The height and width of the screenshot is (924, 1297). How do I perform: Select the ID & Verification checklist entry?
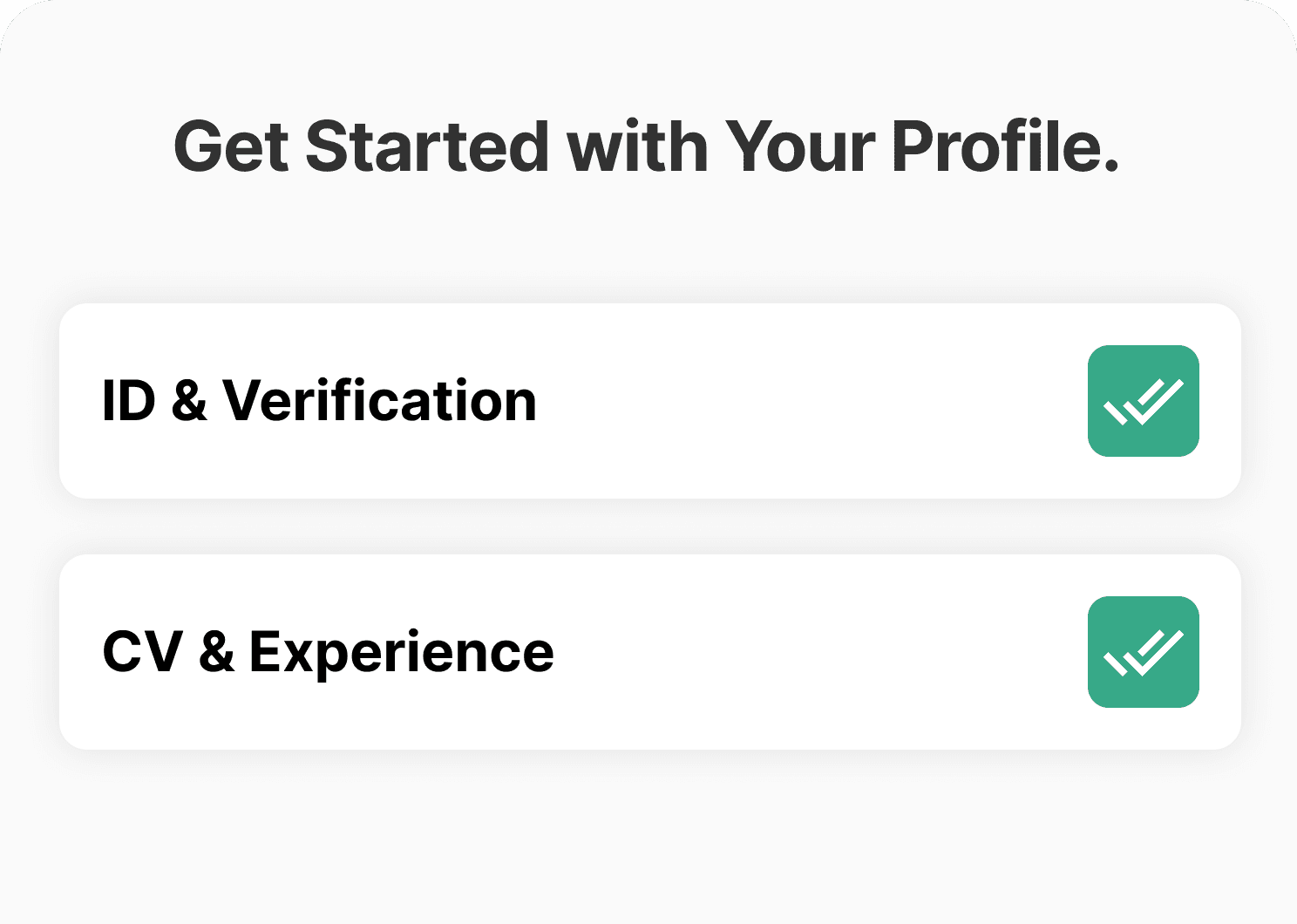(648, 401)
